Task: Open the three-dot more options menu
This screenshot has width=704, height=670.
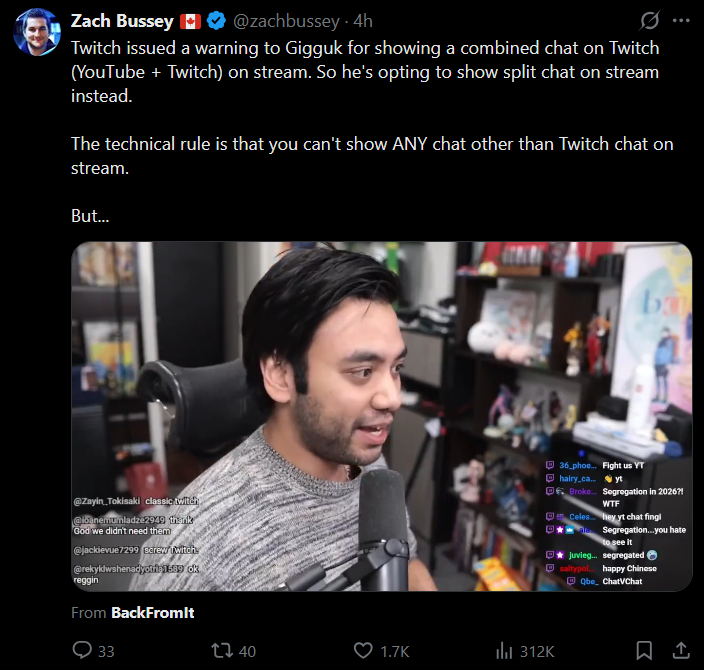Action: [681, 21]
